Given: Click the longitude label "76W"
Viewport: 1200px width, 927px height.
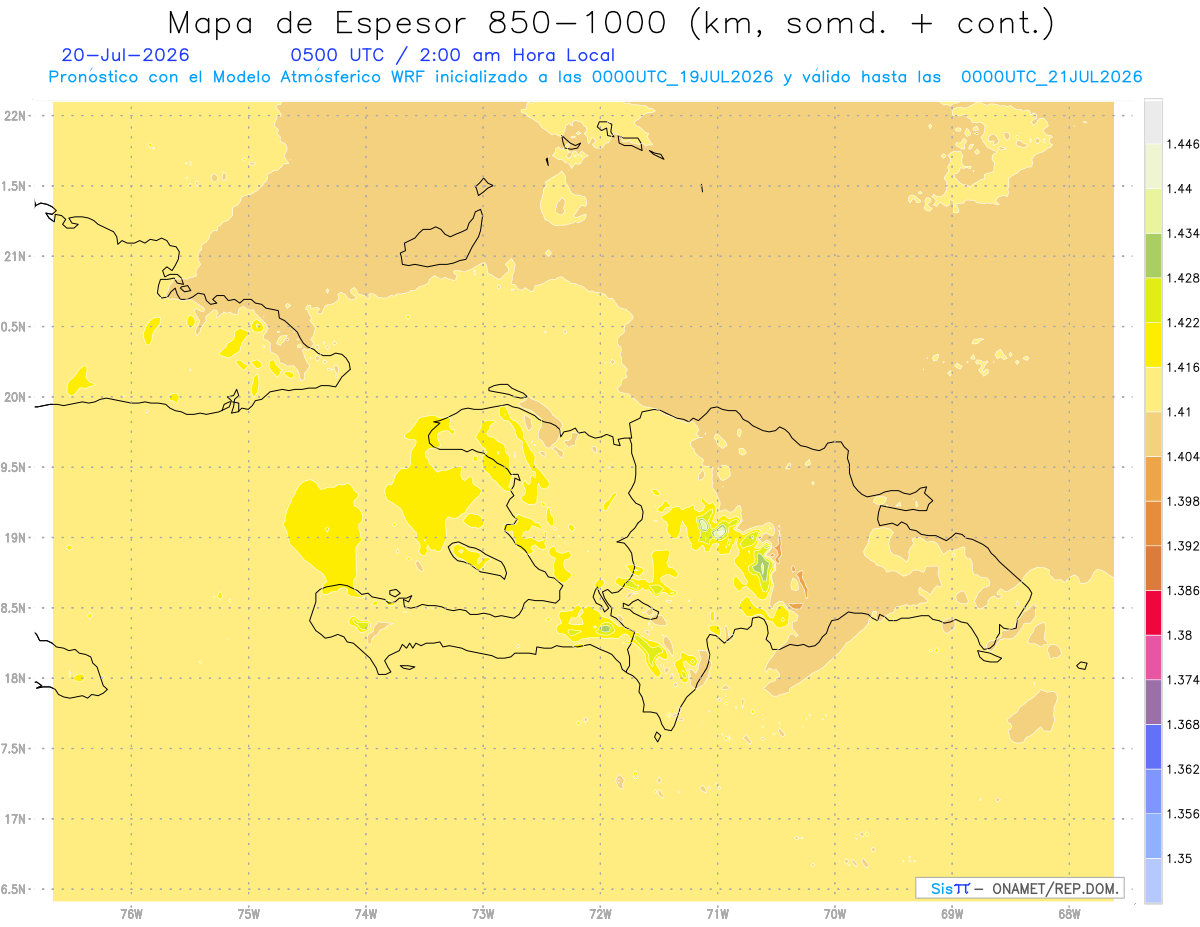Looking at the screenshot, I should 131,914.
